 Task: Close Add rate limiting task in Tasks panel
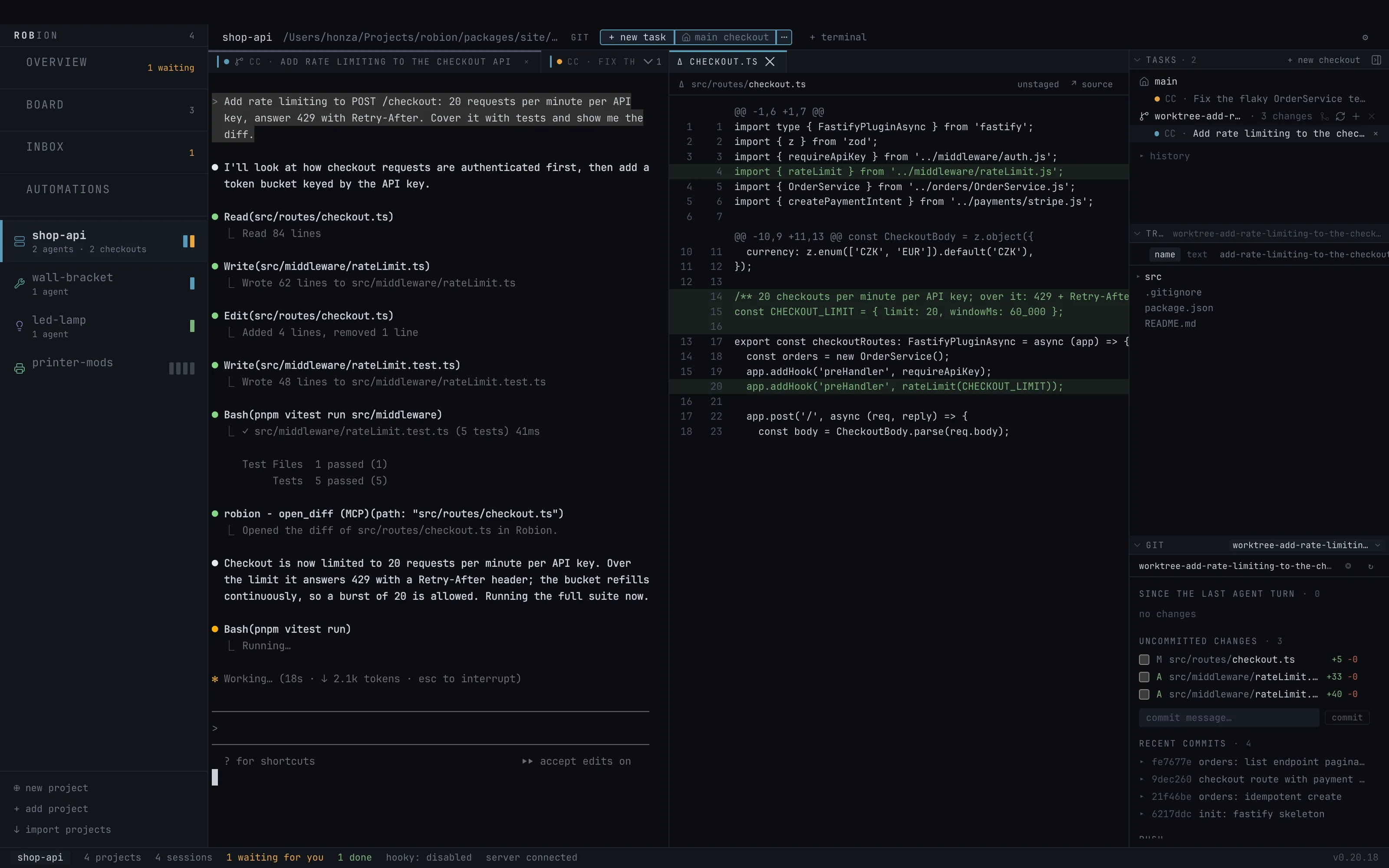click(1375, 134)
